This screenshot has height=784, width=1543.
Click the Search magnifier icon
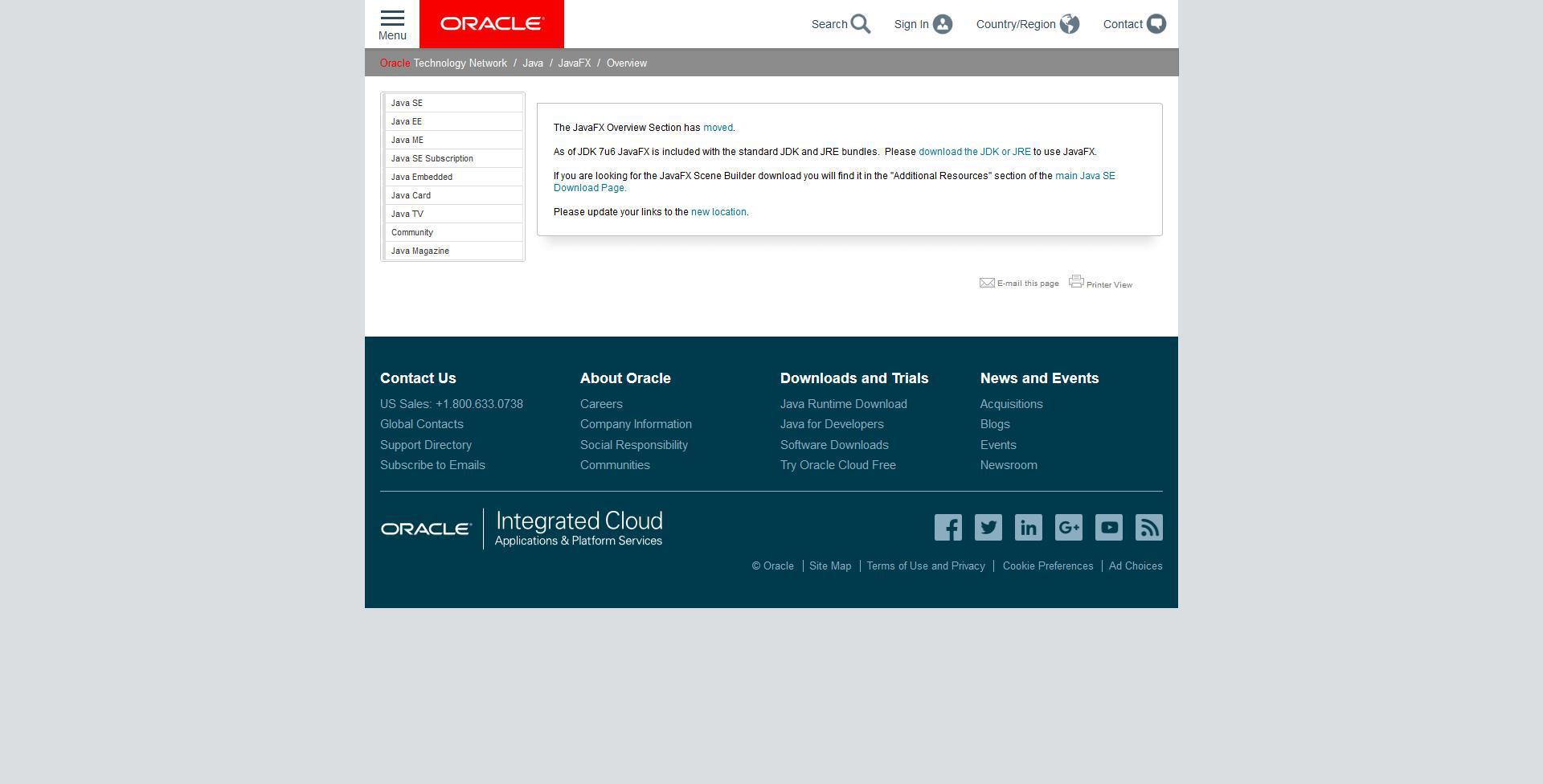[x=861, y=24]
